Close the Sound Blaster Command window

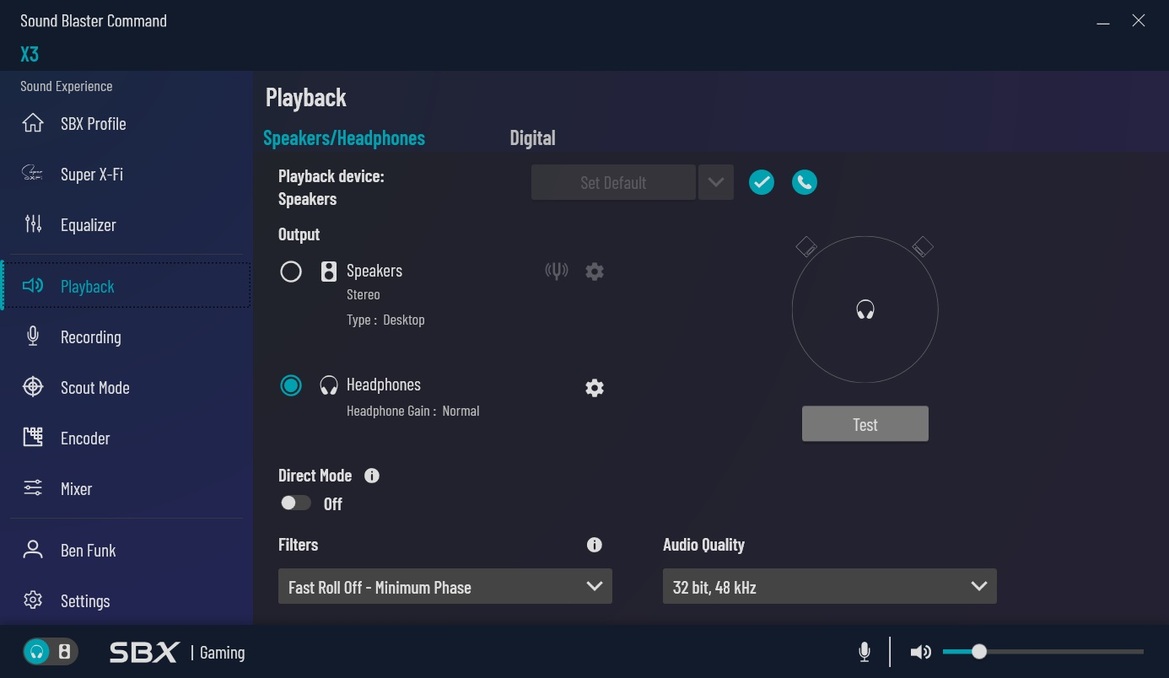tap(1138, 21)
